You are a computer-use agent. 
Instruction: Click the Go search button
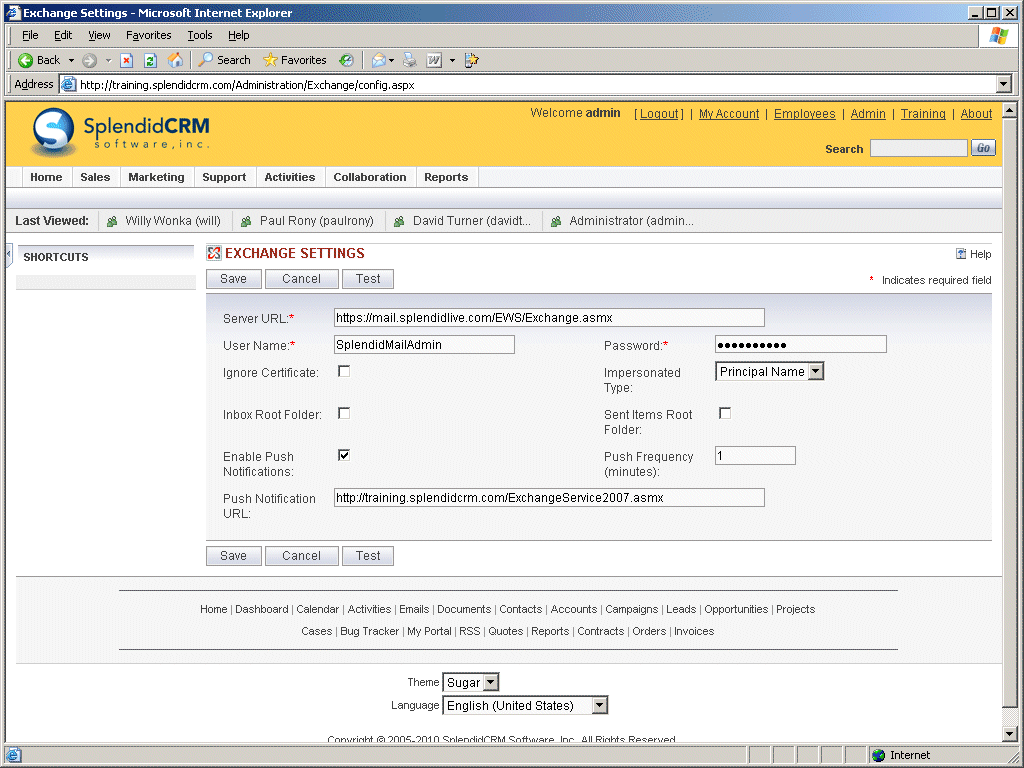(x=983, y=148)
